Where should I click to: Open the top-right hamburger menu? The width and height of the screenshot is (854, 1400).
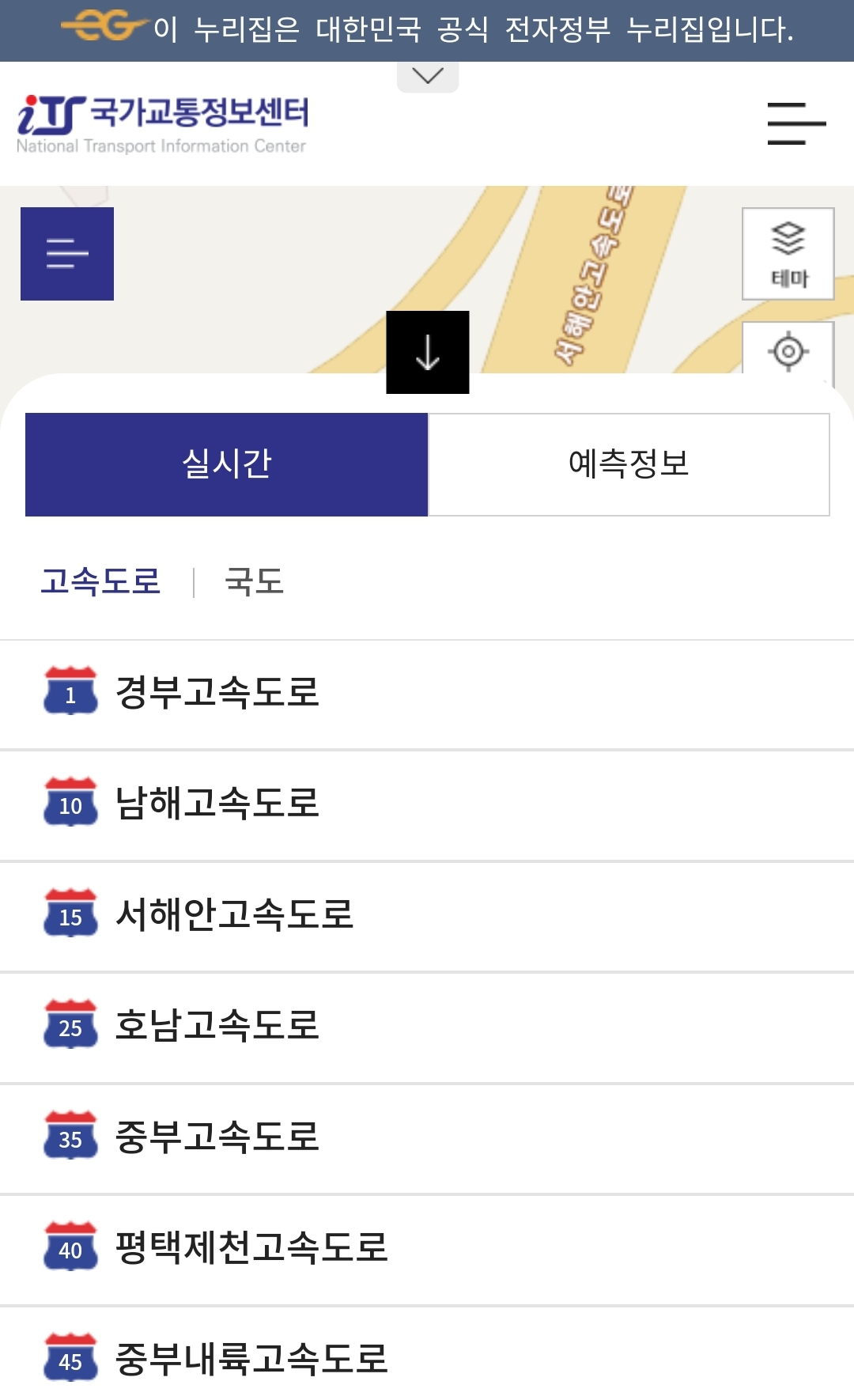pyautogui.click(x=796, y=123)
